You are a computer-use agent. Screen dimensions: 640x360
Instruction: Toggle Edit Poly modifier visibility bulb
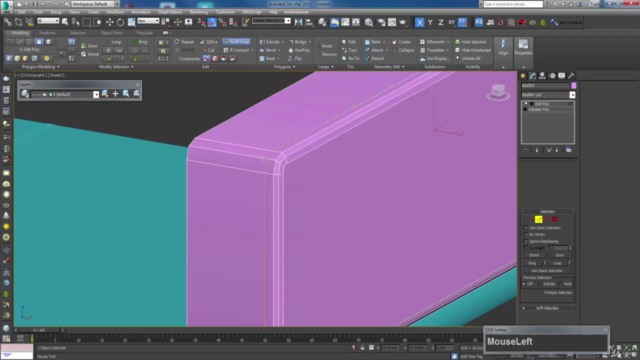coord(526,104)
